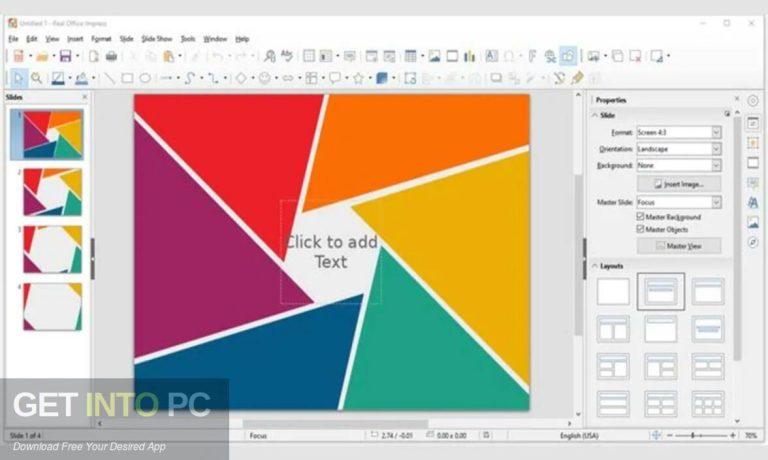Toggle the Master Objects checkbox
This screenshot has width=768, height=460.
tap(640, 229)
